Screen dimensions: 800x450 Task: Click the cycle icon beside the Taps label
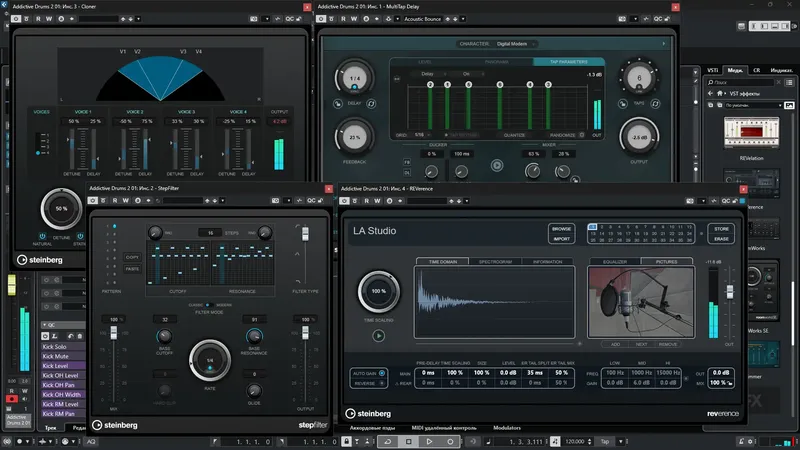click(656, 104)
